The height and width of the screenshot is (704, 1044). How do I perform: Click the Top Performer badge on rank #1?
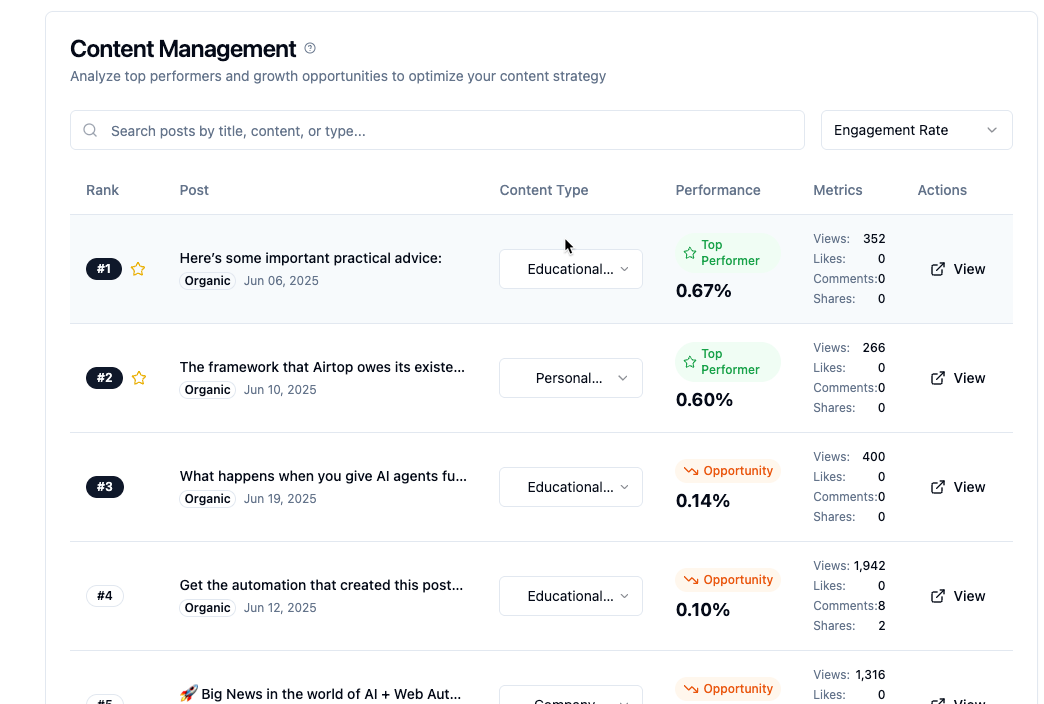pyautogui.click(x=728, y=253)
